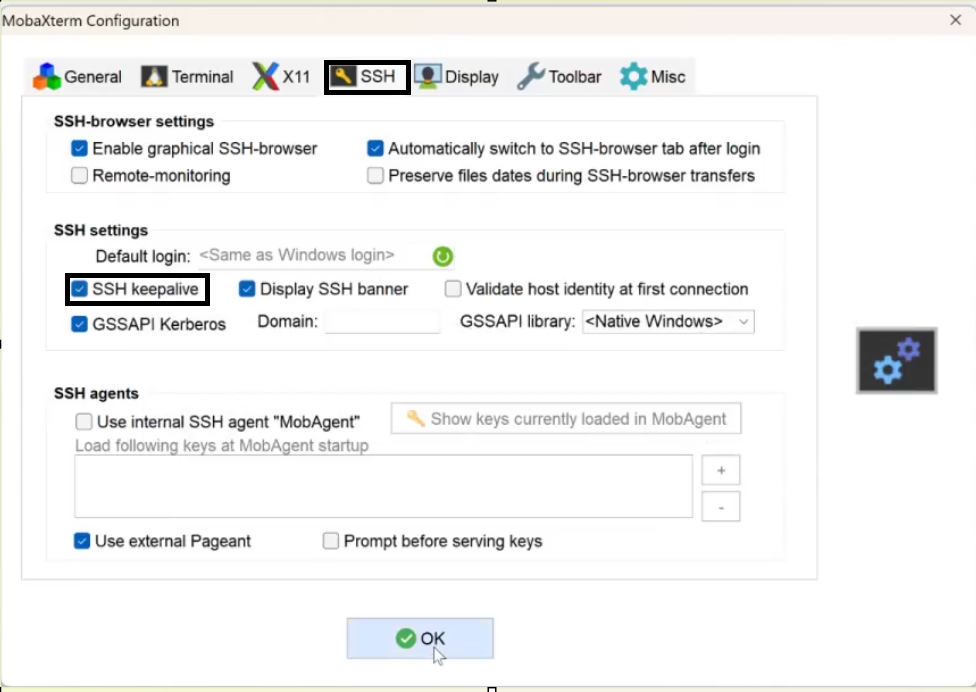
Task: Go to the Display tab
Action: (456, 77)
